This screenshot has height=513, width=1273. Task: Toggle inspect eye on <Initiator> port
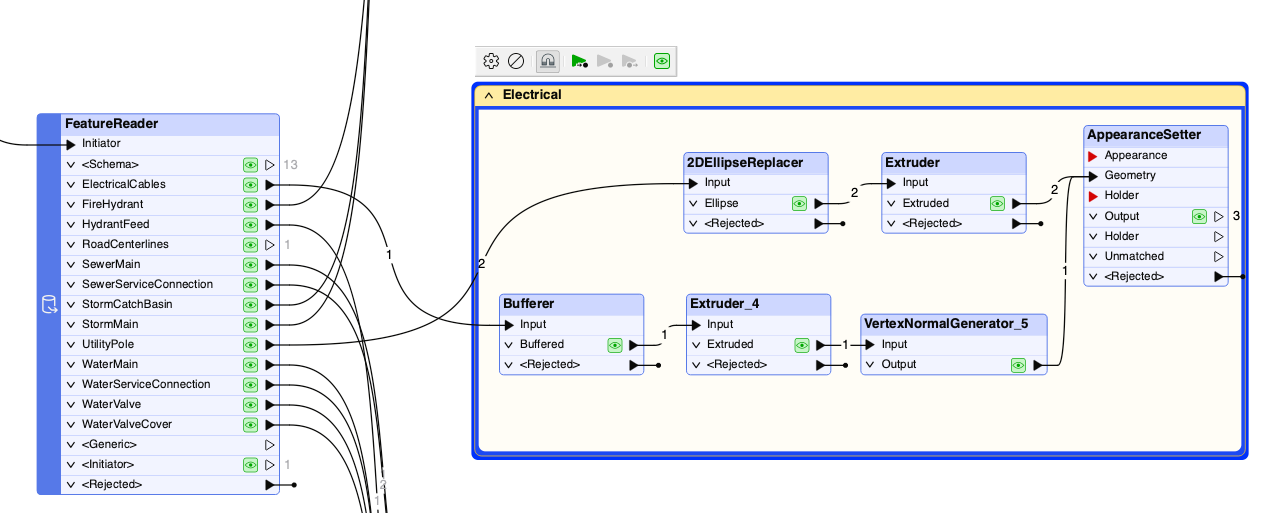(250, 464)
